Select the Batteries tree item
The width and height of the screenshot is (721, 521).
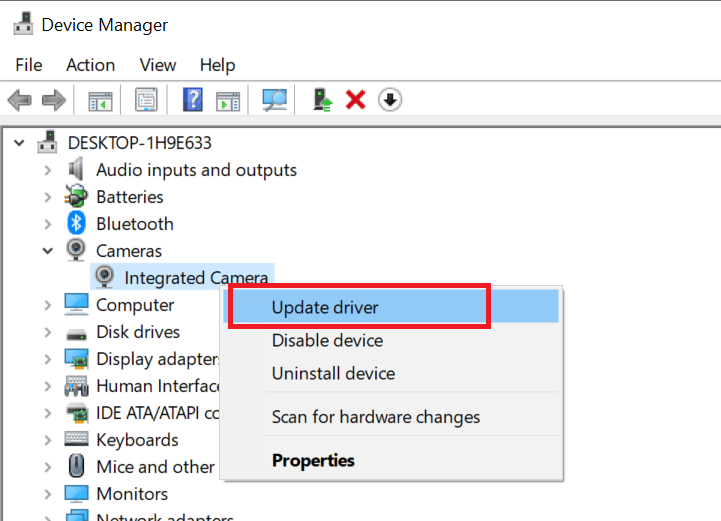point(130,197)
